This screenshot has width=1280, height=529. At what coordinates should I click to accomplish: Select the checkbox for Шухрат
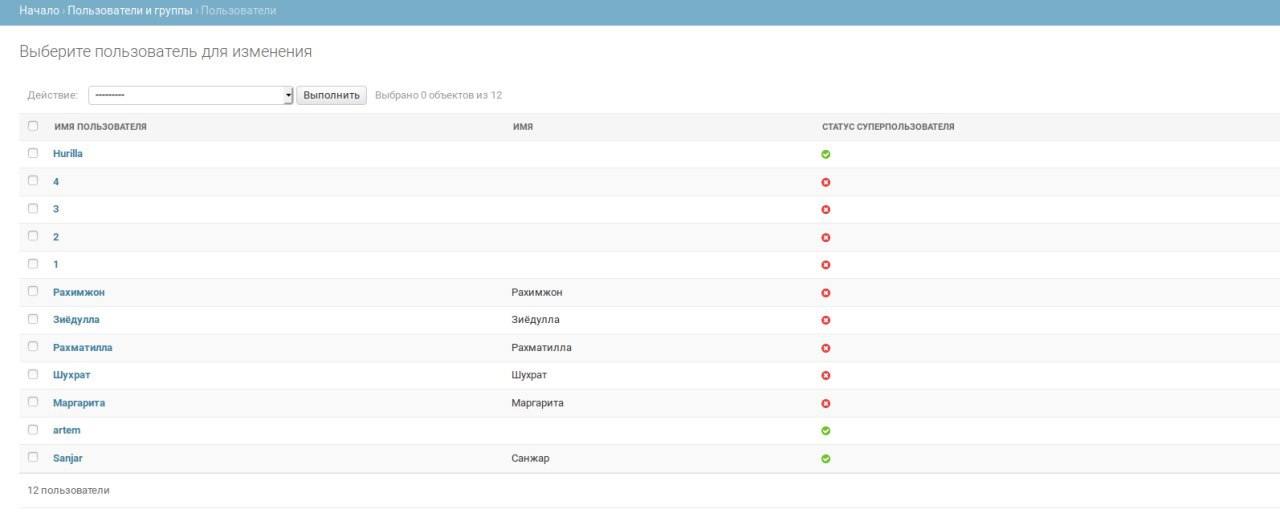pos(33,374)
